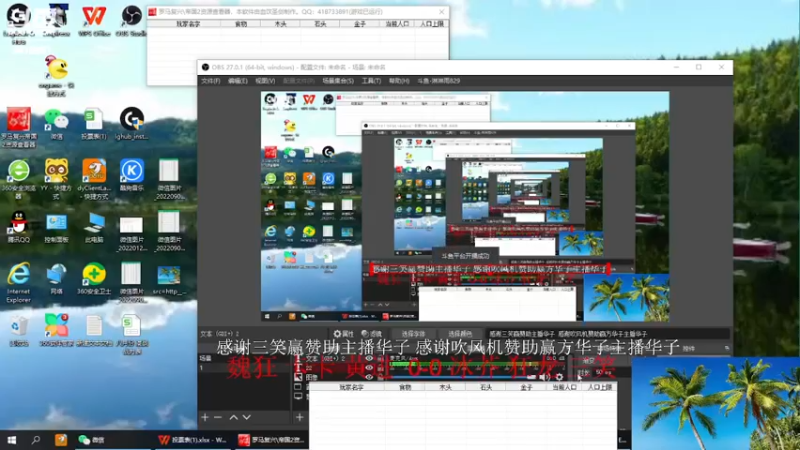Open the src=http palm tree image file
The height and width of the screenshot is (450, 800).
(169, 279)
